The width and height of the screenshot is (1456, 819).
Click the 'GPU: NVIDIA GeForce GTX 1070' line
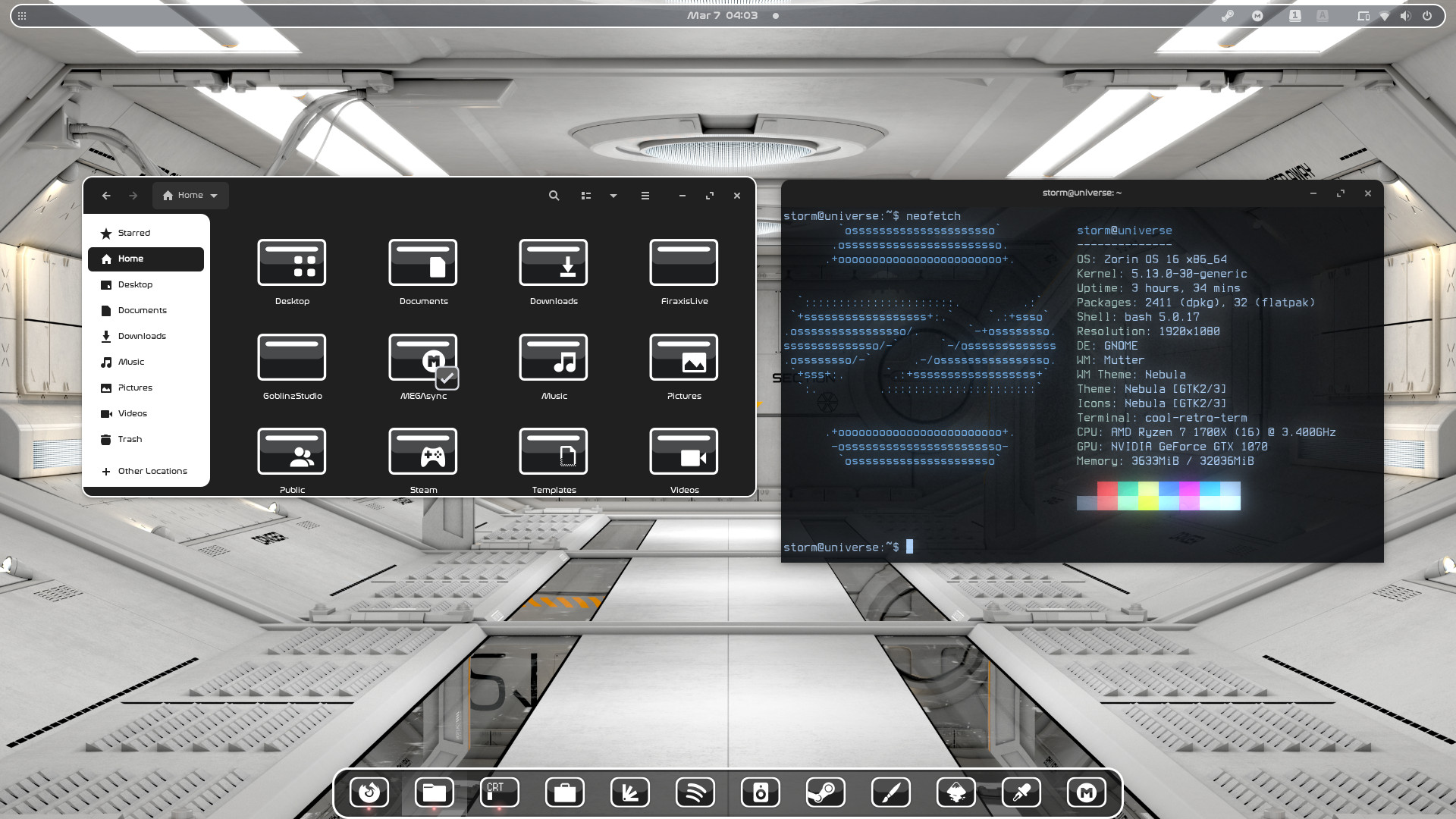[x=1172, y=447]
